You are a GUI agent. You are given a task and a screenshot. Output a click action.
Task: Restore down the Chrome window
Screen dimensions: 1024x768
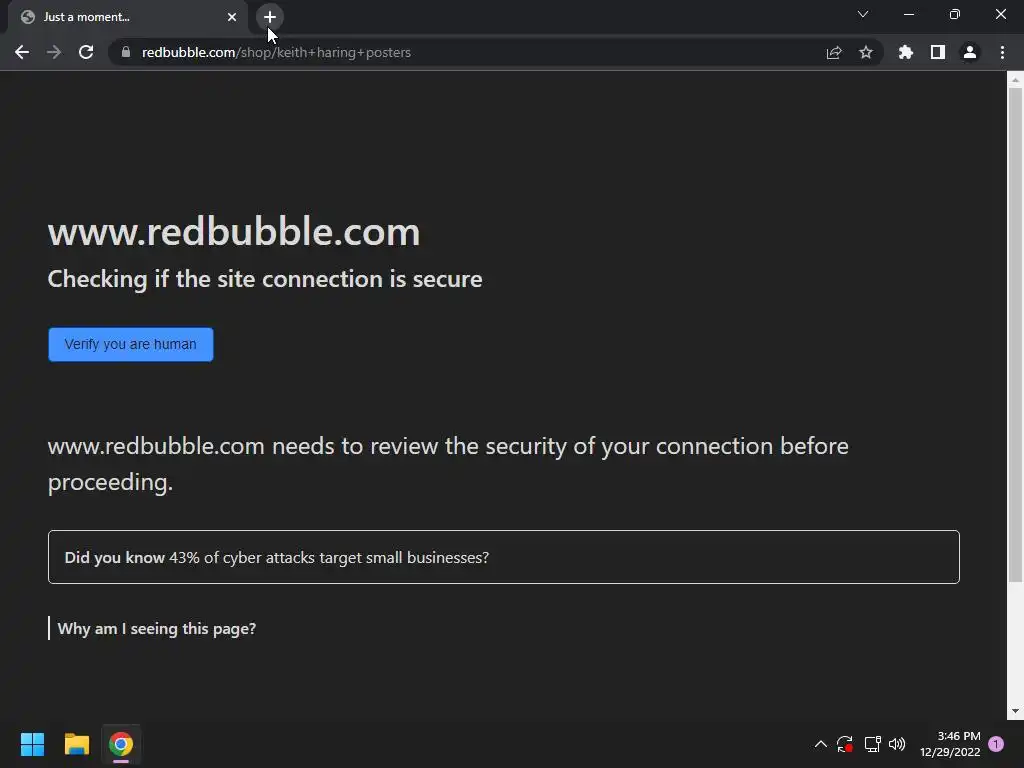955,14
